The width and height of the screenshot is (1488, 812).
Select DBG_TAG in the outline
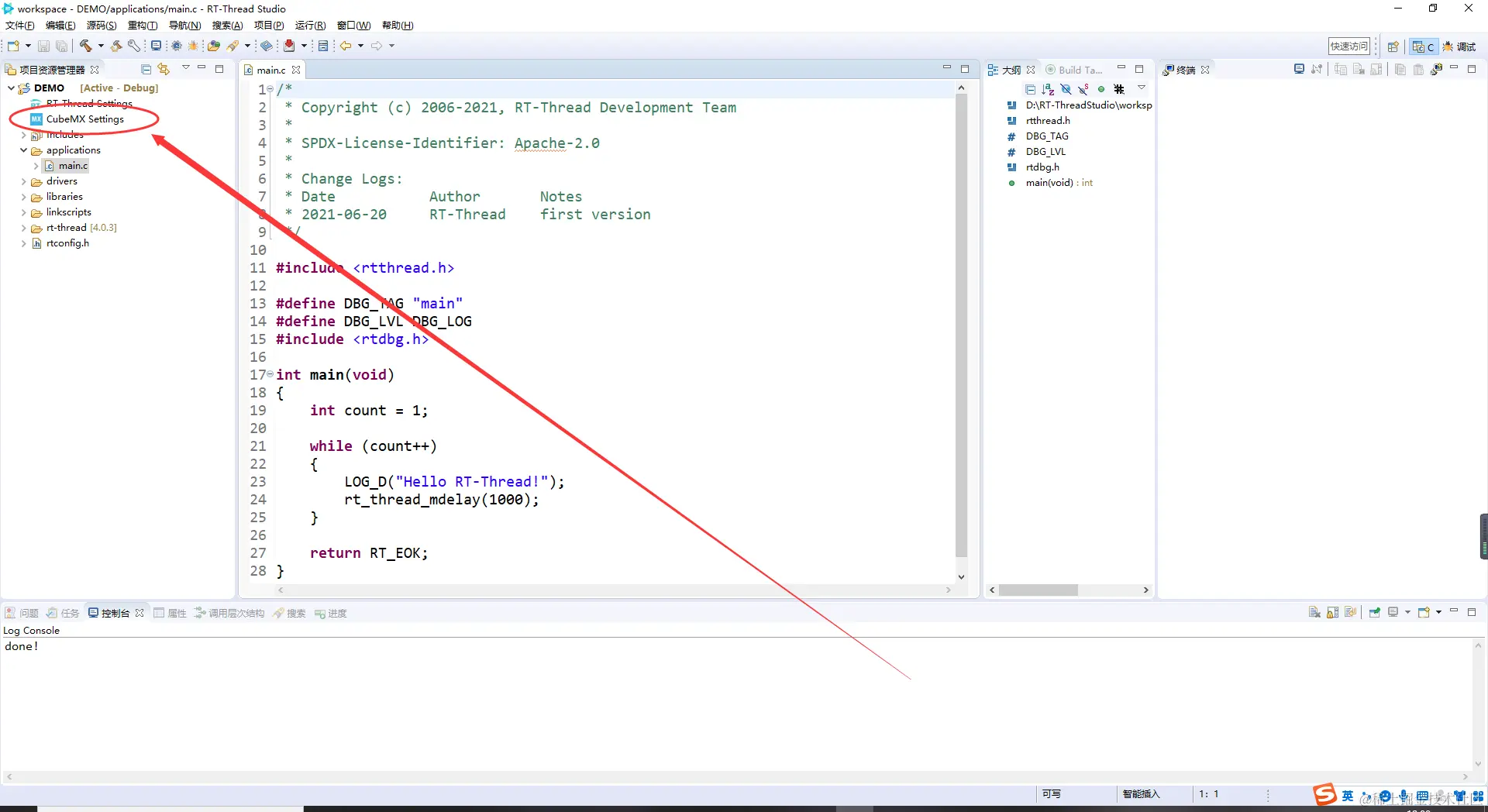1047,136
